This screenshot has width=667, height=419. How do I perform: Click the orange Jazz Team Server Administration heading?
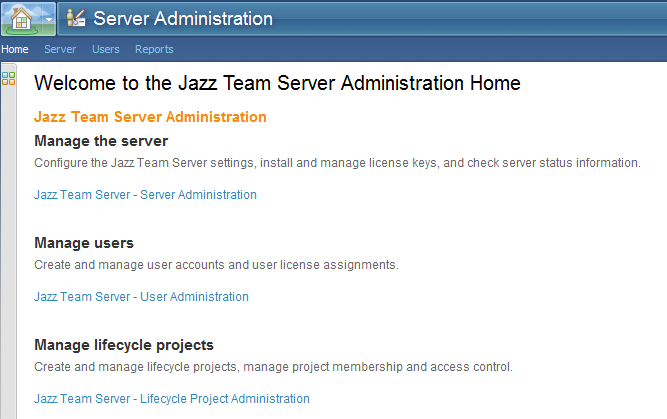coord(150,117)
